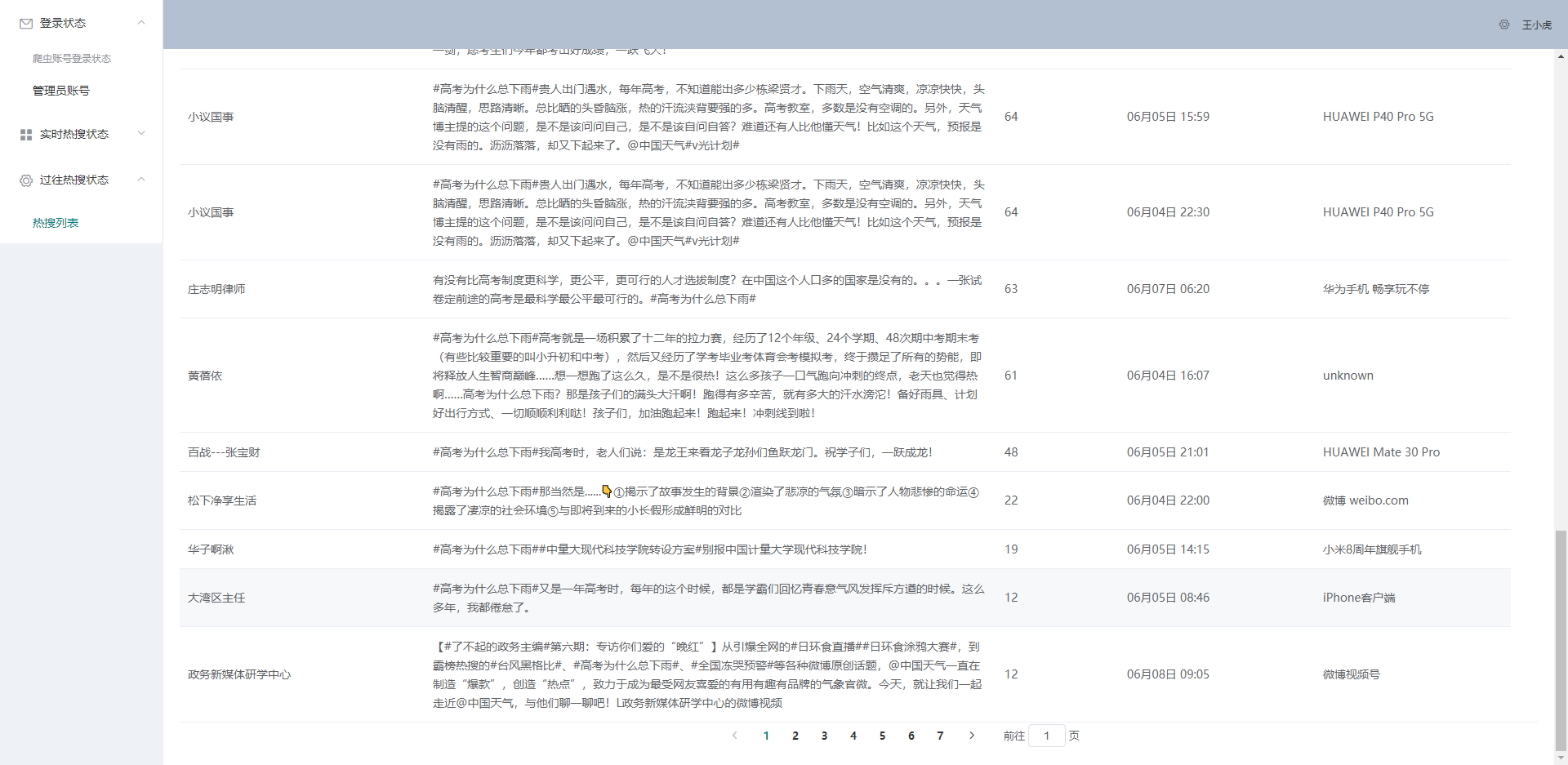Click the gear icon beside 过往热搜状态
The height and width of the screenshot is (765, 1568).
pyautogui.click(x=26, y=180)
